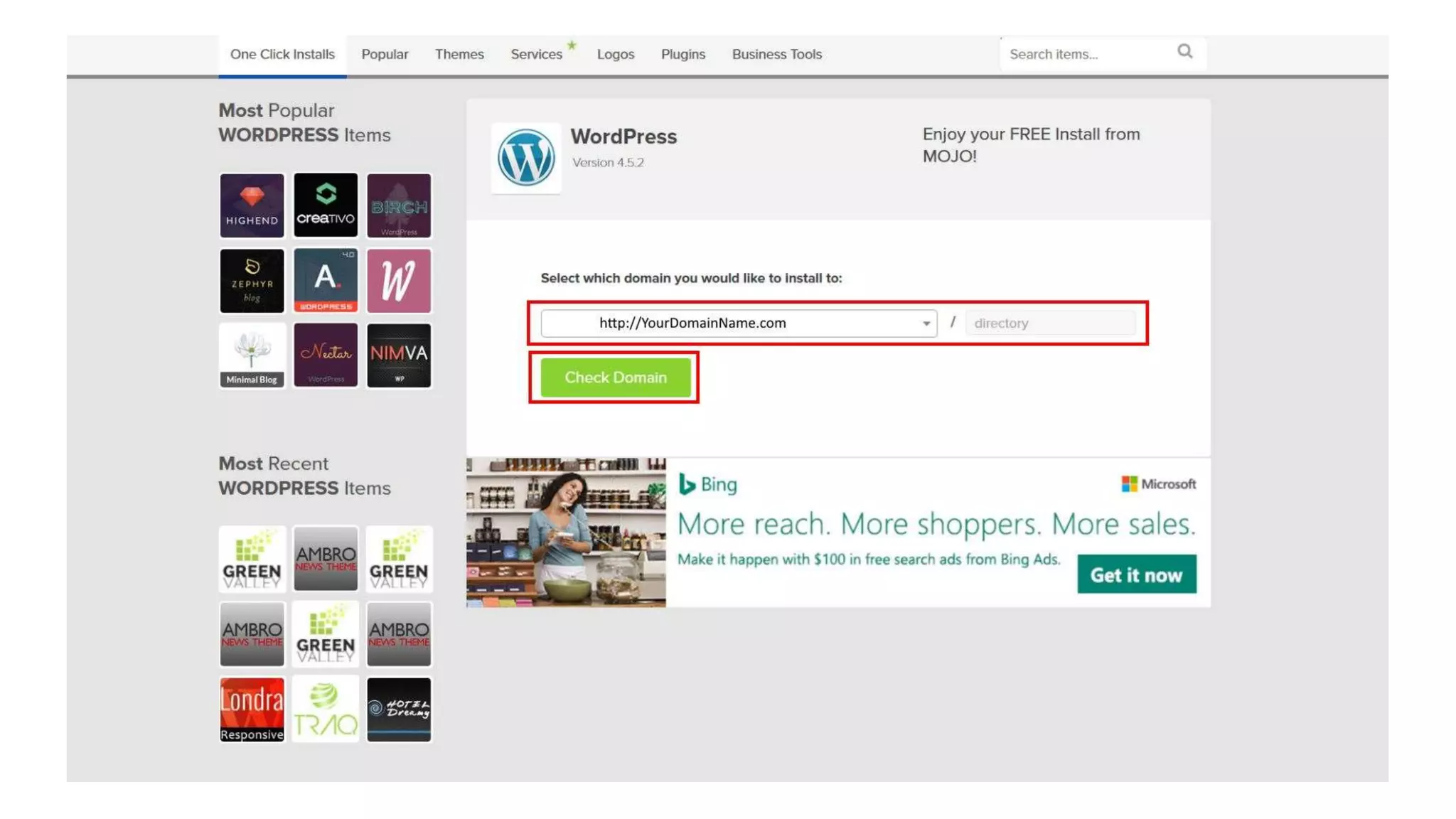Viewport: 1456px width, 819px height.
Task: Open the Birch WordPress theme thumbnail
Action: 399,205
